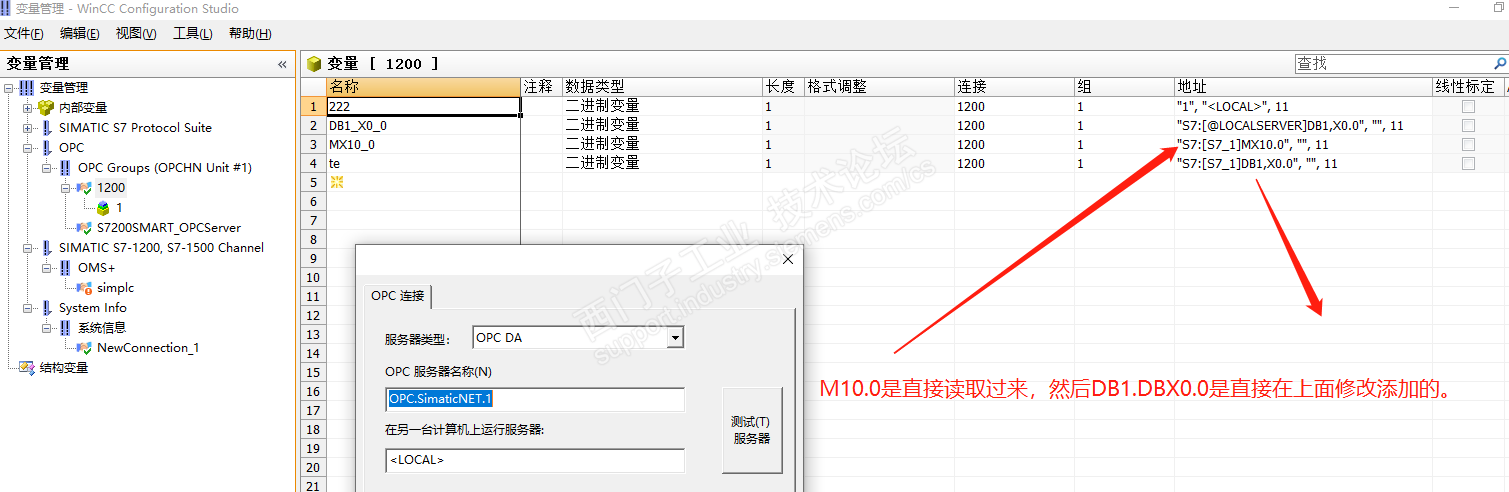This screenshot has height=492, width=1509.
Task: Click the 变量 [1200] header cube icon
Action: [314, 64]
